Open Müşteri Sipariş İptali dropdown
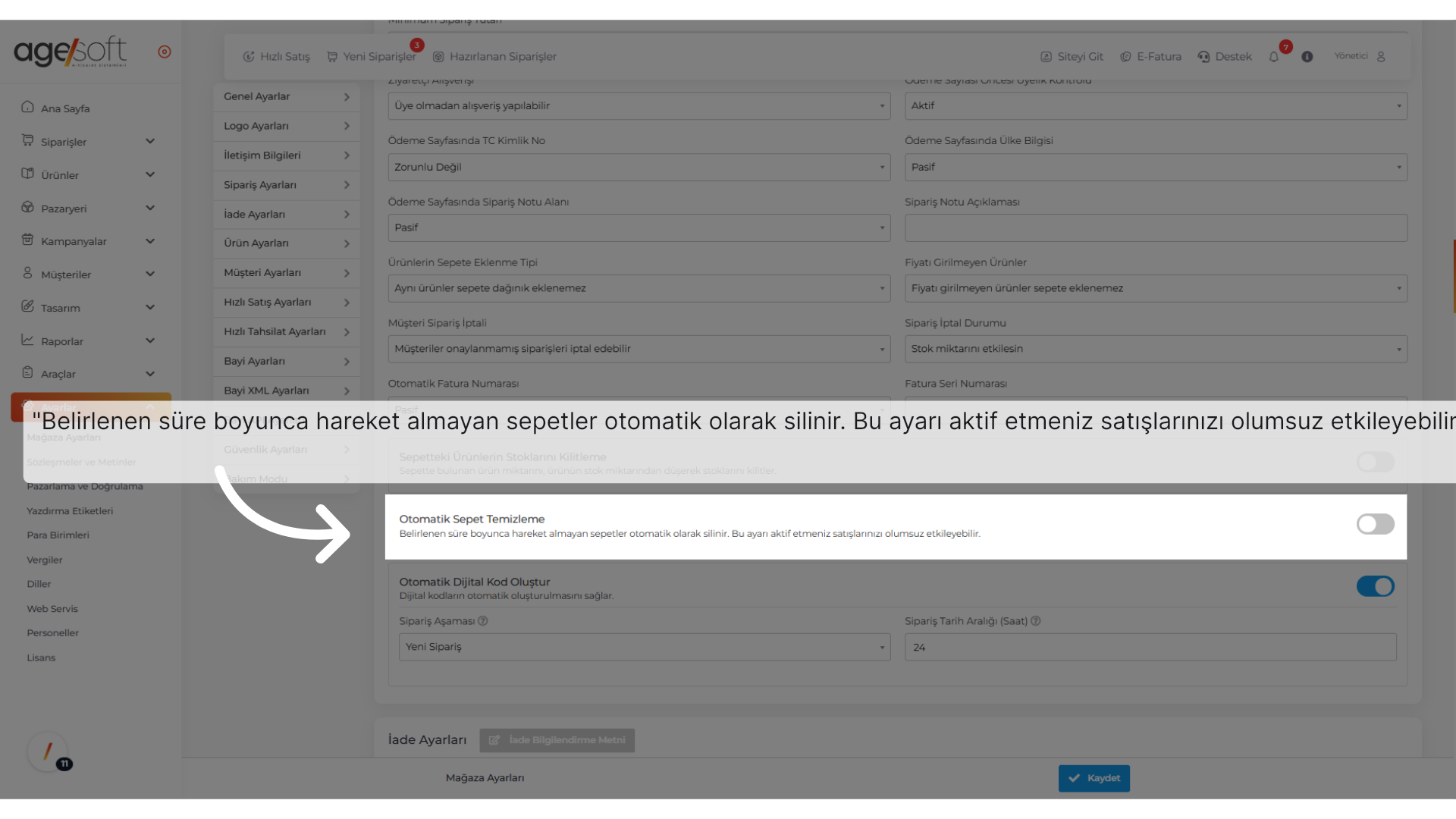 (x=639, y=349)
